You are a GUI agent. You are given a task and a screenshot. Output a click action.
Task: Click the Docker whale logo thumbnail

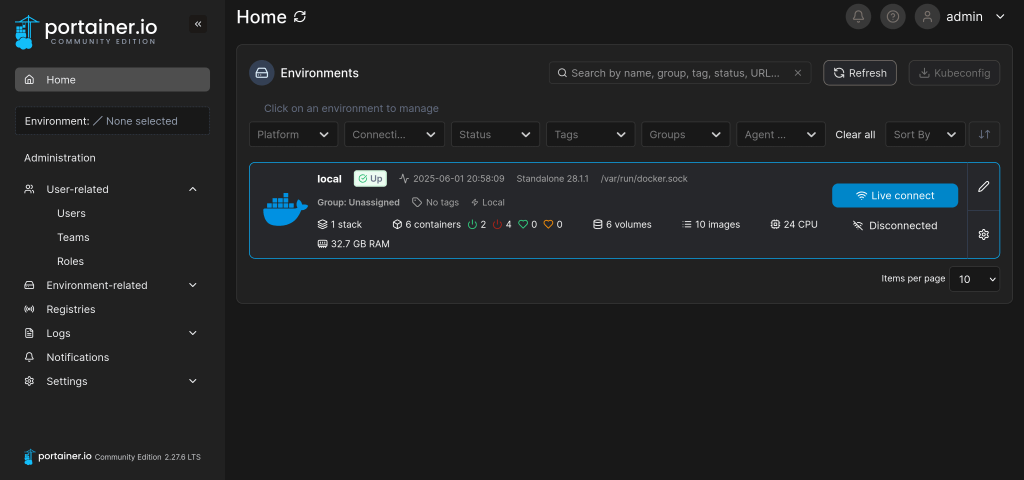(x=284, y=210)
